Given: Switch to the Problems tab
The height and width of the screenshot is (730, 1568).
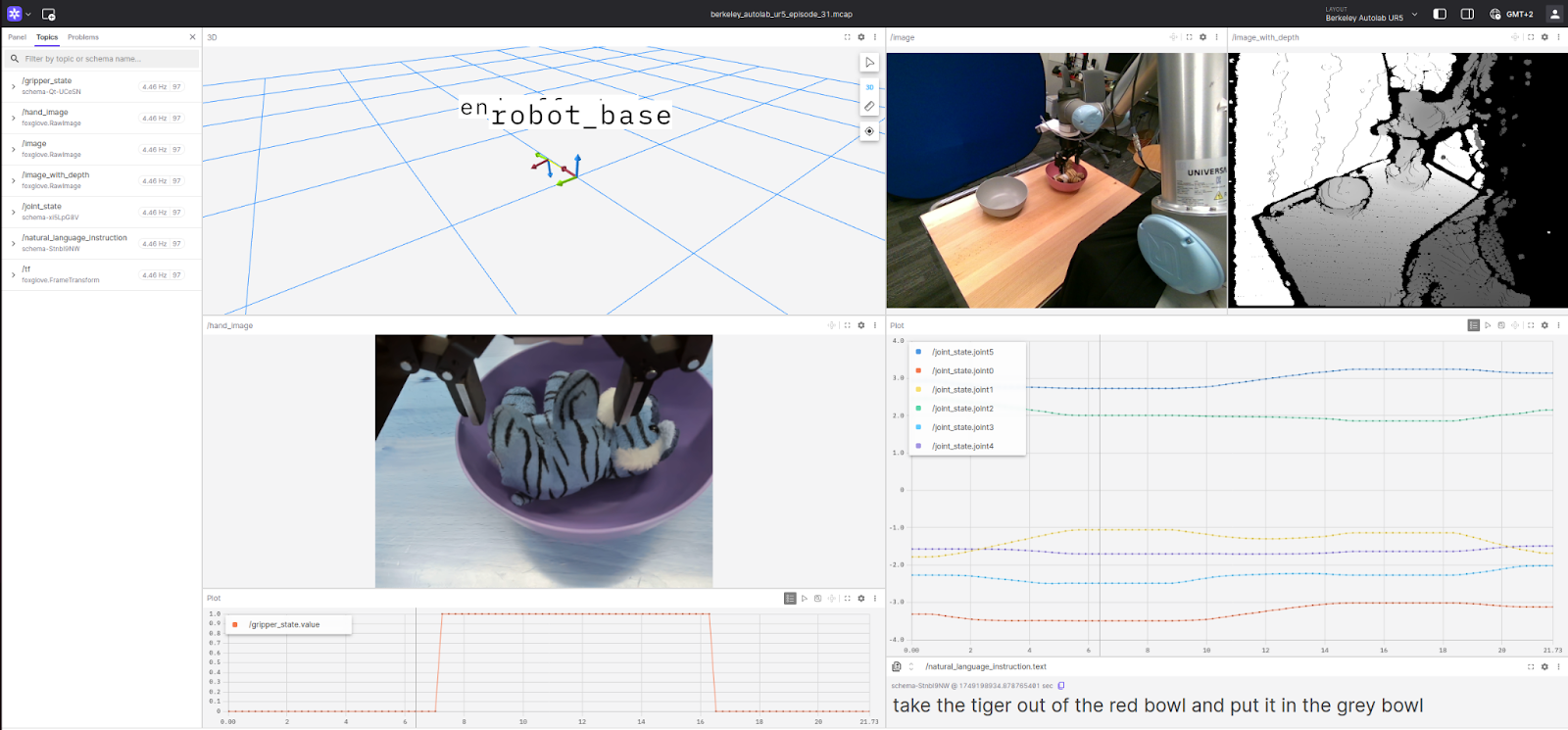Looking at the screenshot, I should point(83,37).
